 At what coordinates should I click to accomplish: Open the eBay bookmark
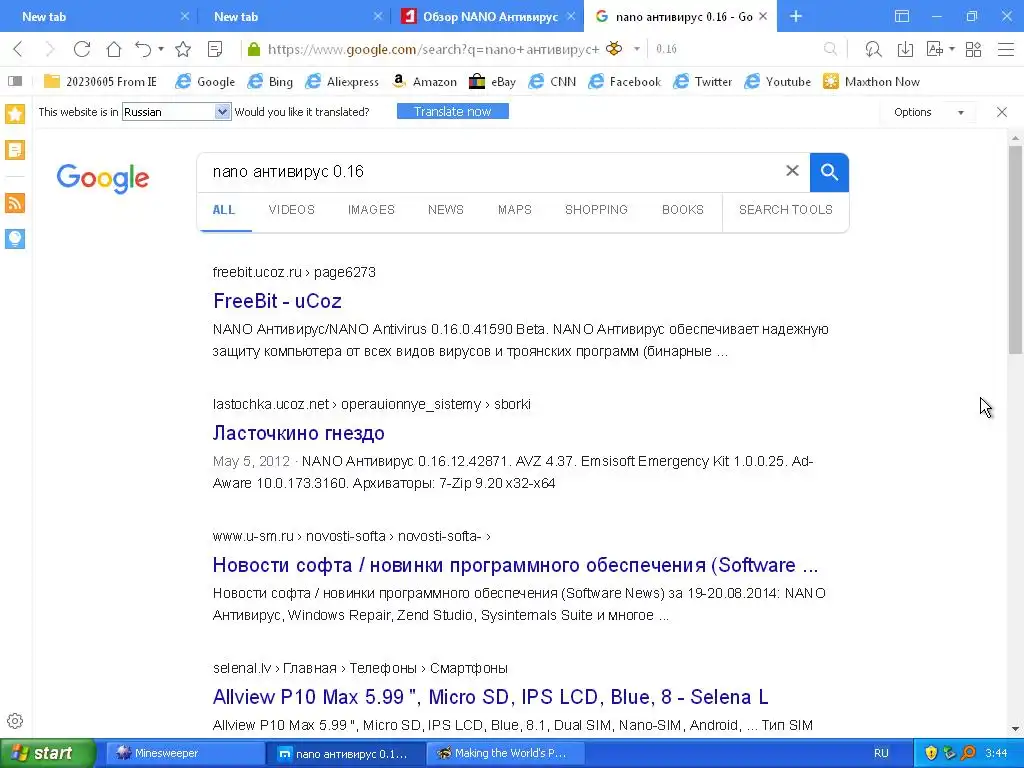click(492, 82)
